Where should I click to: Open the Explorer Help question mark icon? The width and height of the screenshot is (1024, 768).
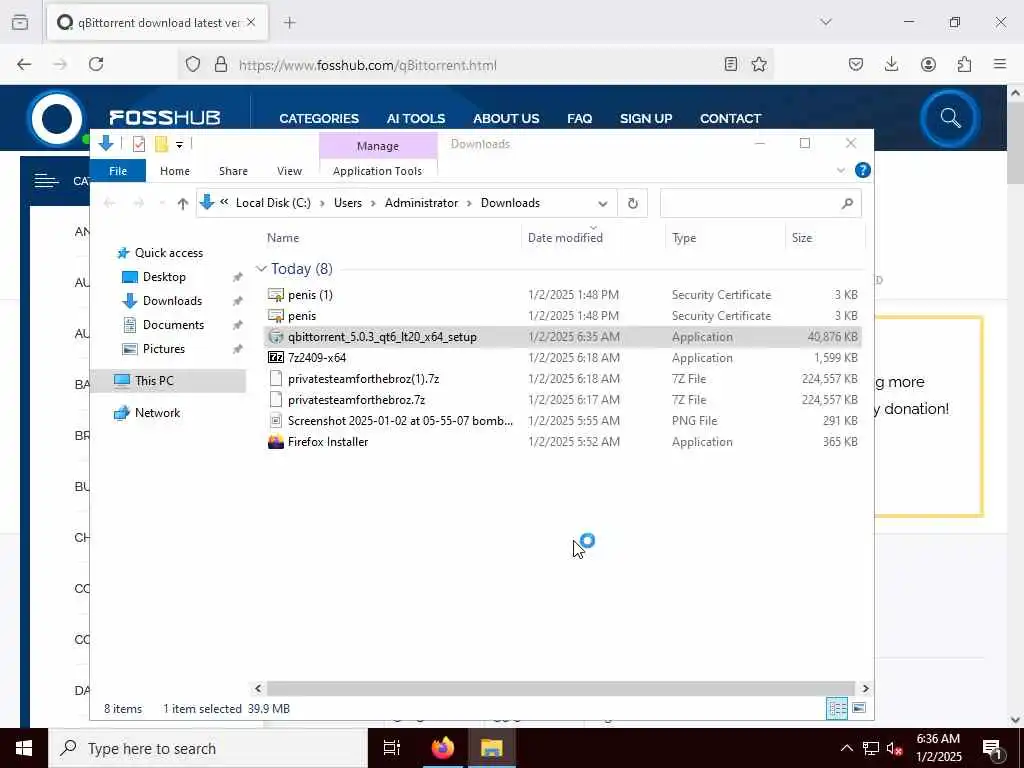click(863, 170)
